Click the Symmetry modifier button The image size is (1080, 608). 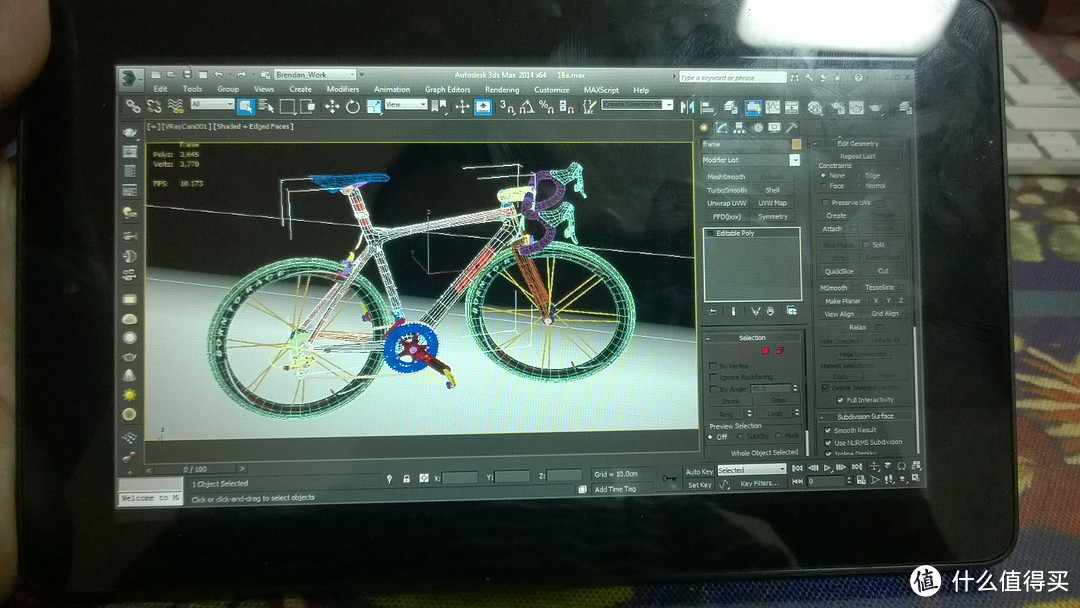773,217
